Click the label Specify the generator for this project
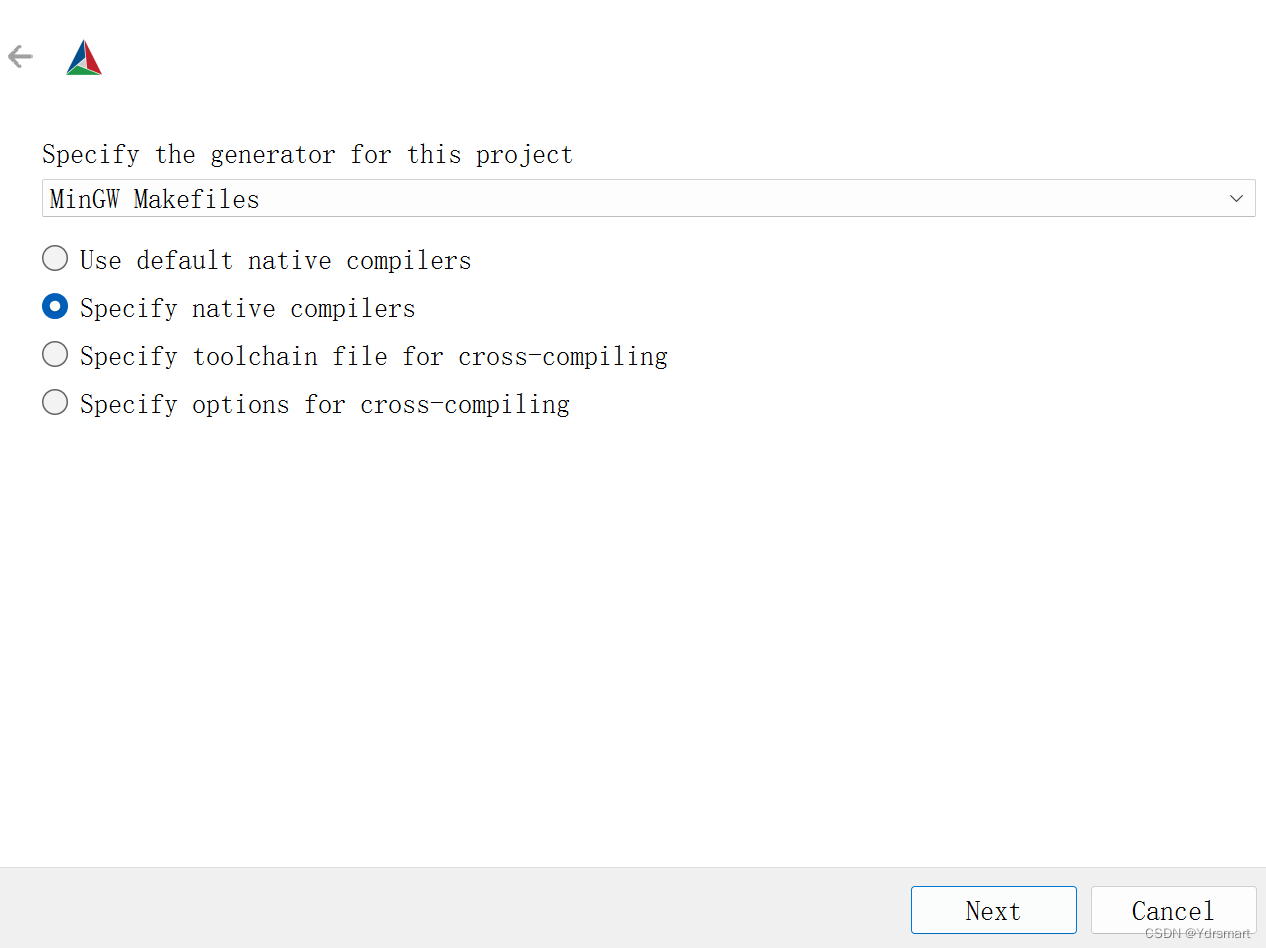 tap(307, 154)
